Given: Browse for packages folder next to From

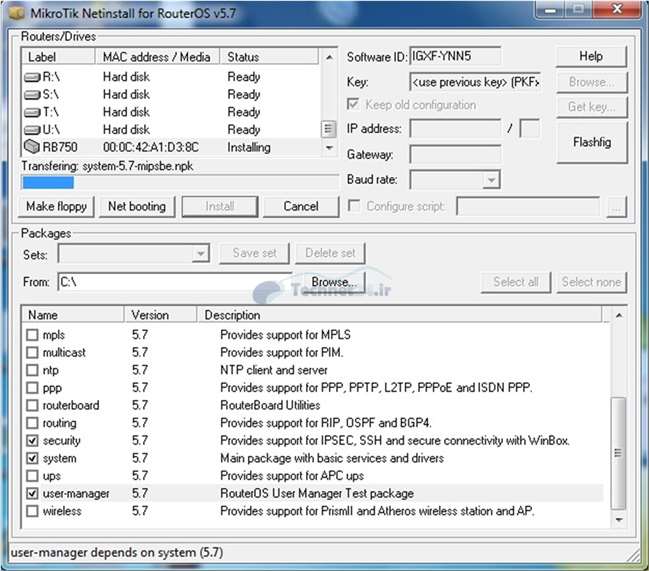Looking at the screenshot, I should click(334, 282).
